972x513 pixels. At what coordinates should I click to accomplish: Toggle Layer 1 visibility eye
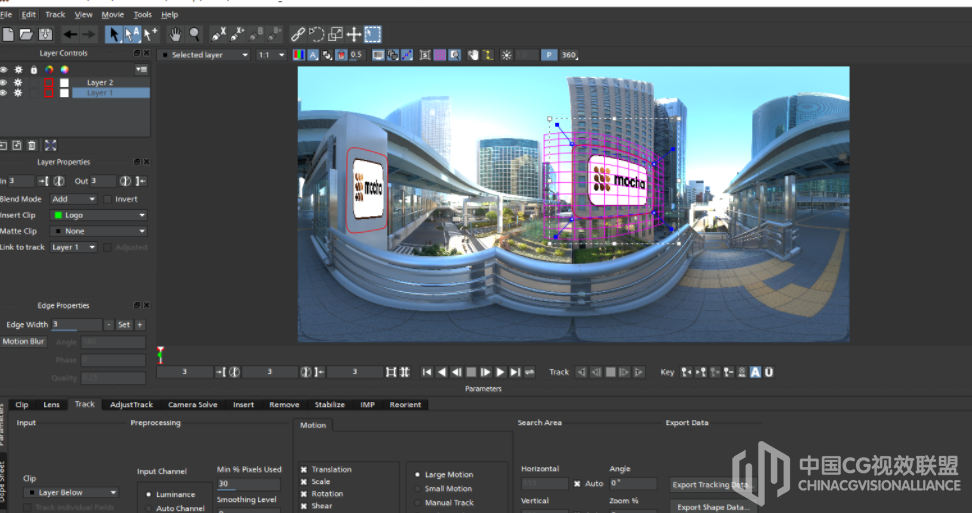[4, 93]
